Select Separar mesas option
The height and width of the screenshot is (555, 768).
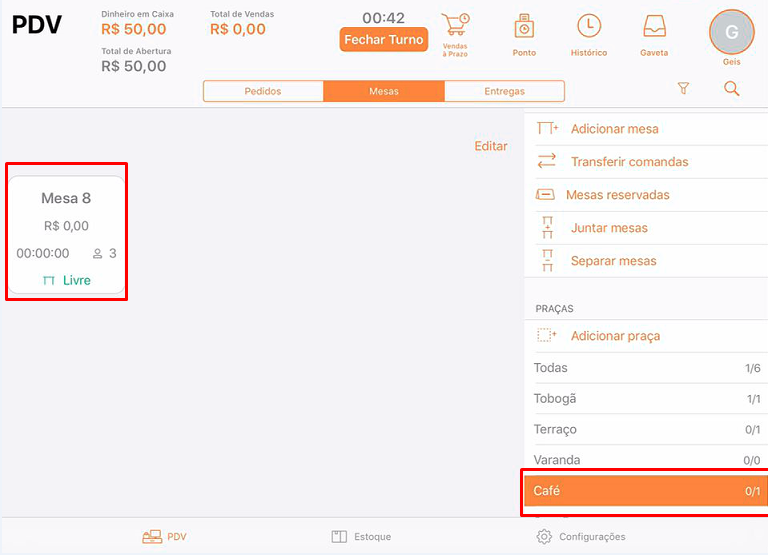point(646,261)
